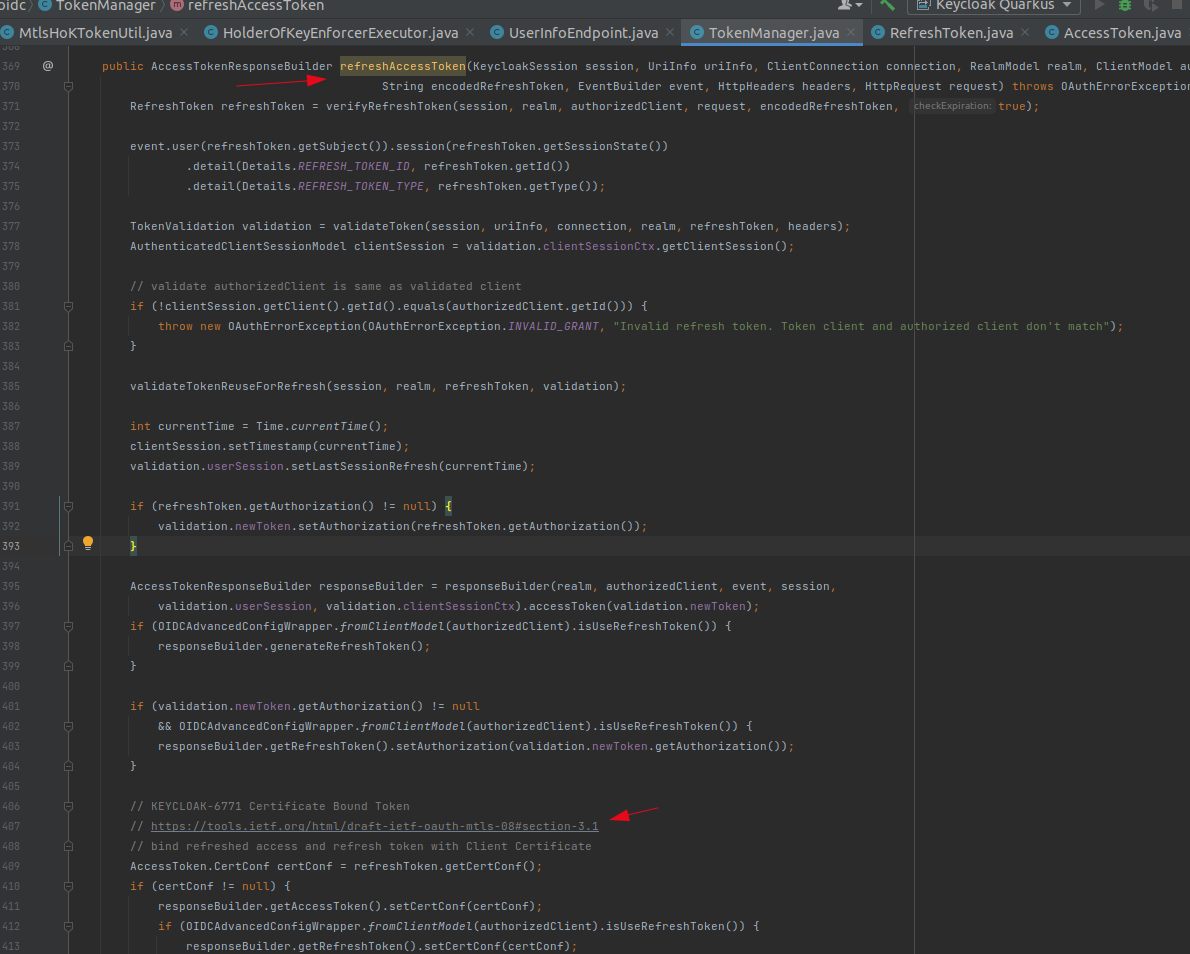Screen dimensions: 1190x954
Task: Click line number 401 in the gutter
Action: (11, 706)
